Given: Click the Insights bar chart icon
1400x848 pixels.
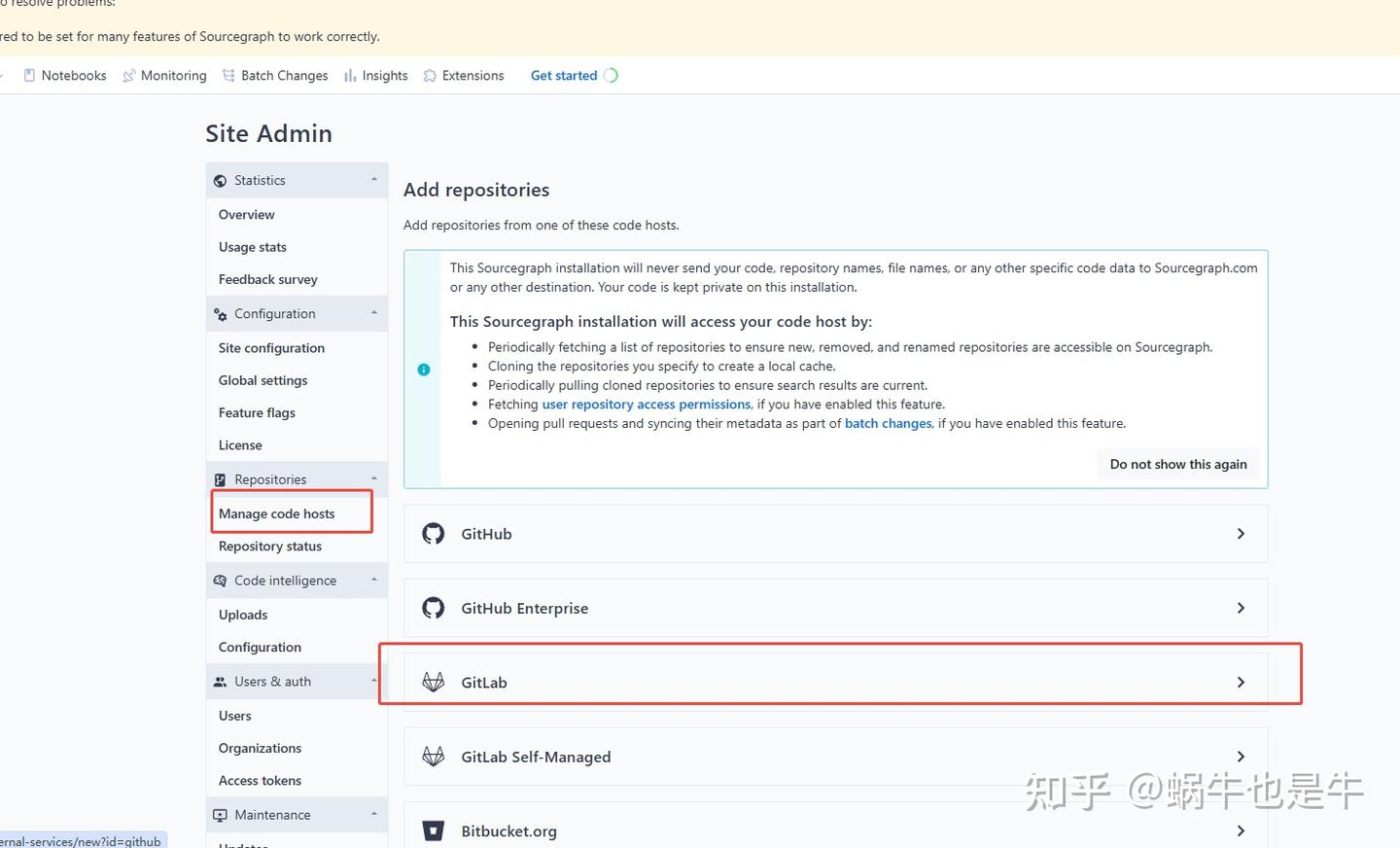Looking at the screenshot, I should pyautogui.click(x=350, y=75).
